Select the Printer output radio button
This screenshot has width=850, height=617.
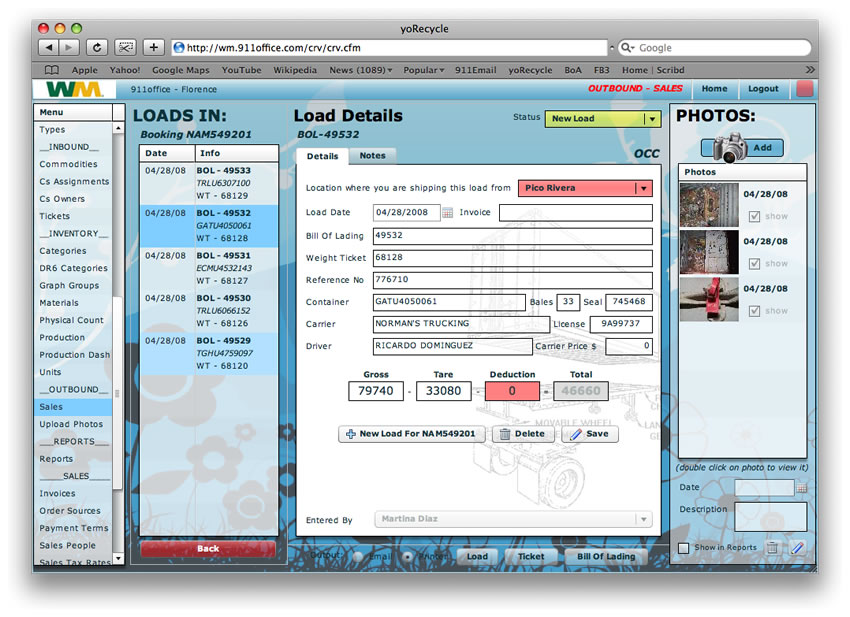pos(408,556)
